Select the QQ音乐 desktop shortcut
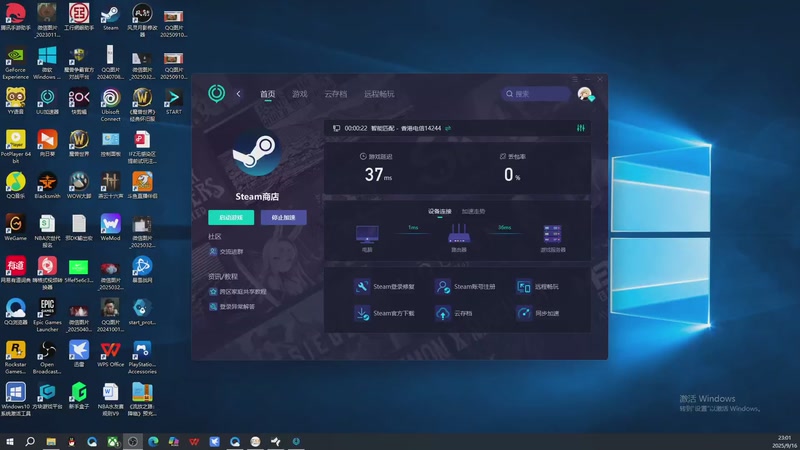Viewport: 800px width, 450px height. (15, 186)
